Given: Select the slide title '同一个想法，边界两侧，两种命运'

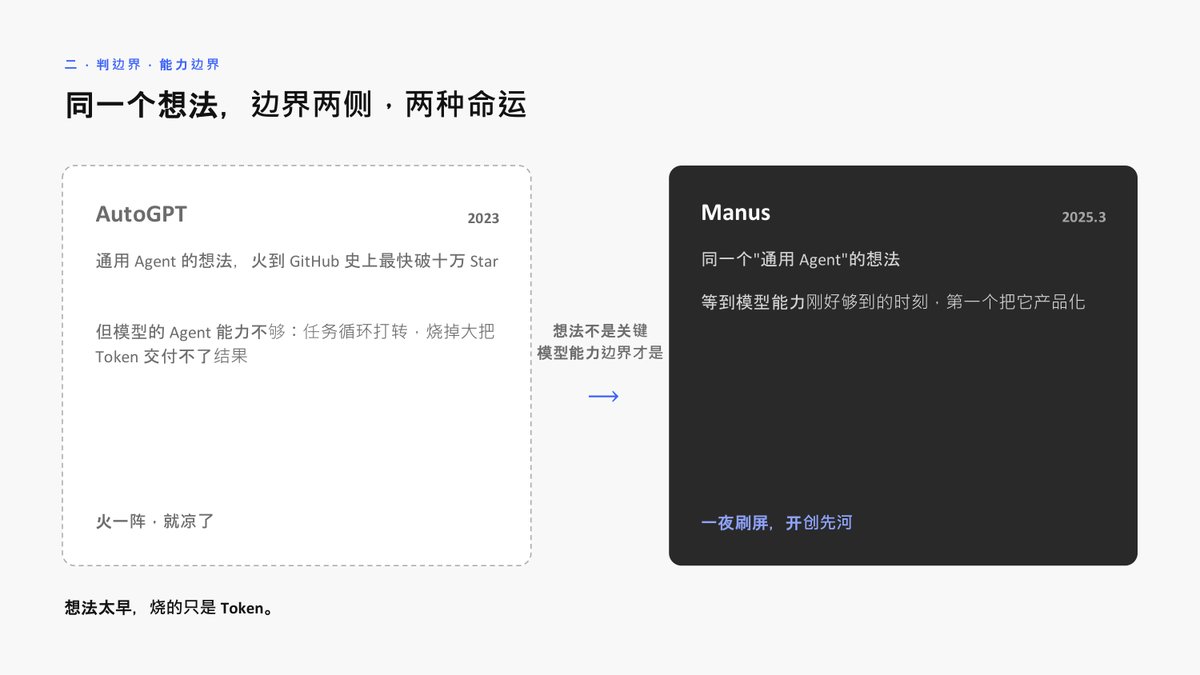Looking at the screenshot, I should coord(296,105).
